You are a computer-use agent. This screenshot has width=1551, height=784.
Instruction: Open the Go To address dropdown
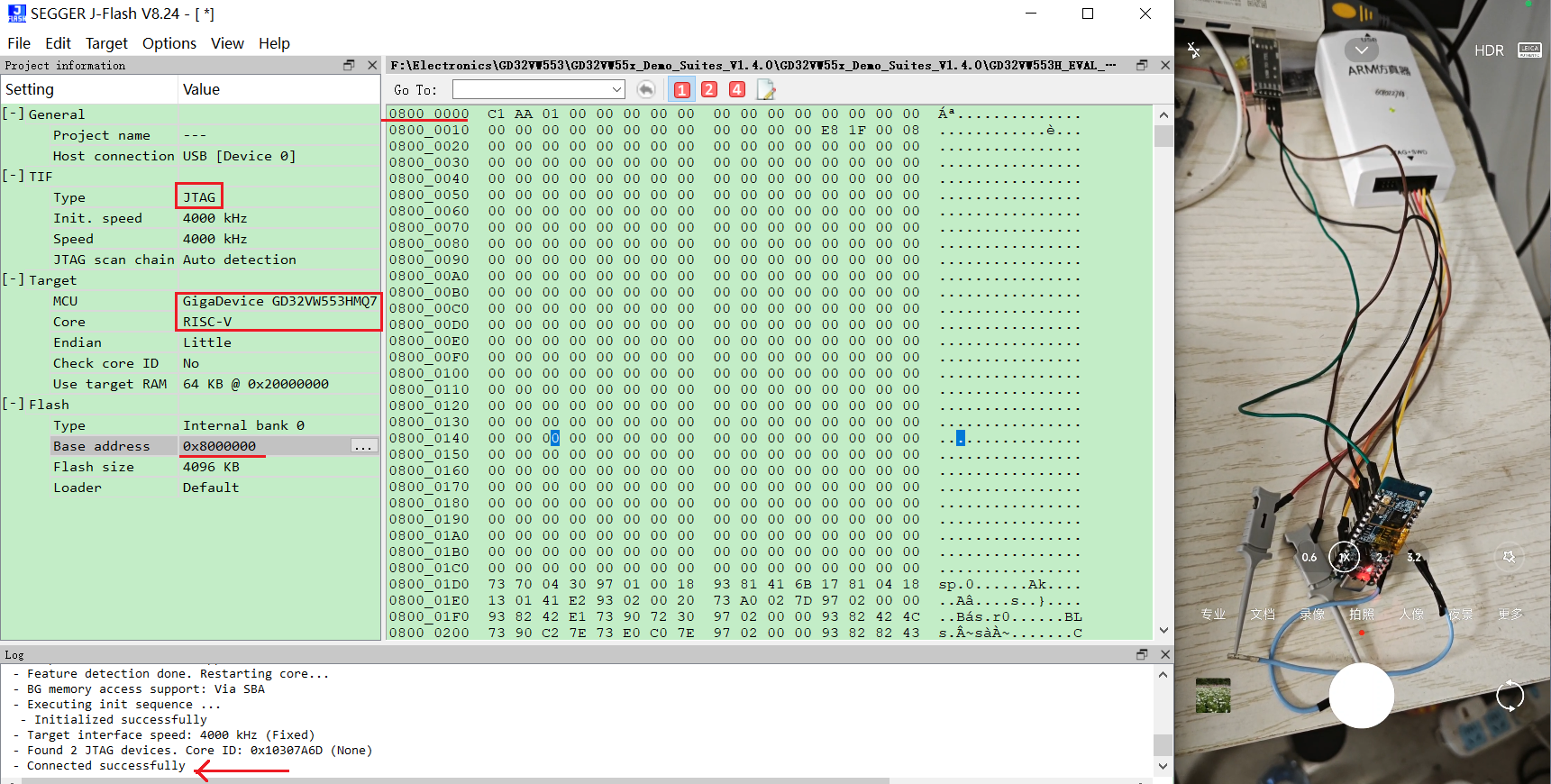[x=616, y=89]
